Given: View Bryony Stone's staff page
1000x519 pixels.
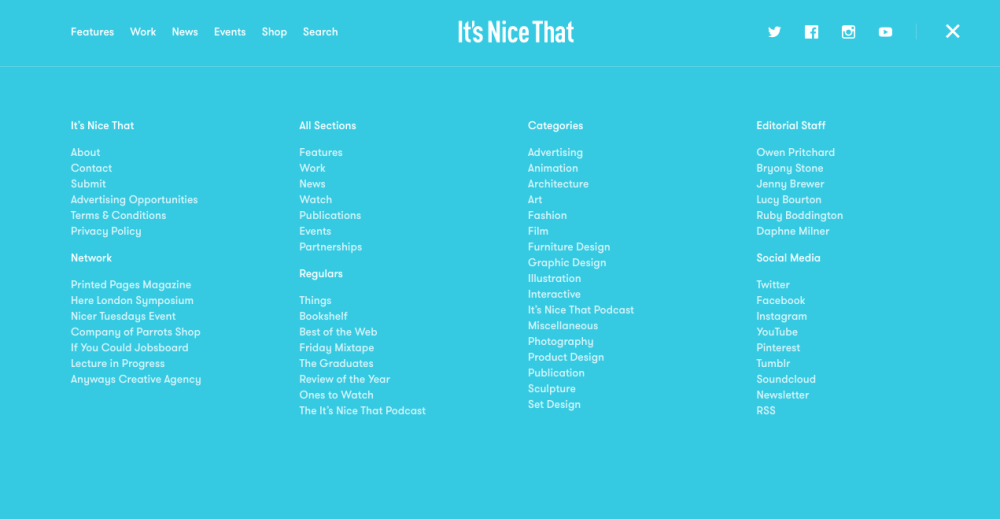Looking at the screenshot, I should [790, 168].
